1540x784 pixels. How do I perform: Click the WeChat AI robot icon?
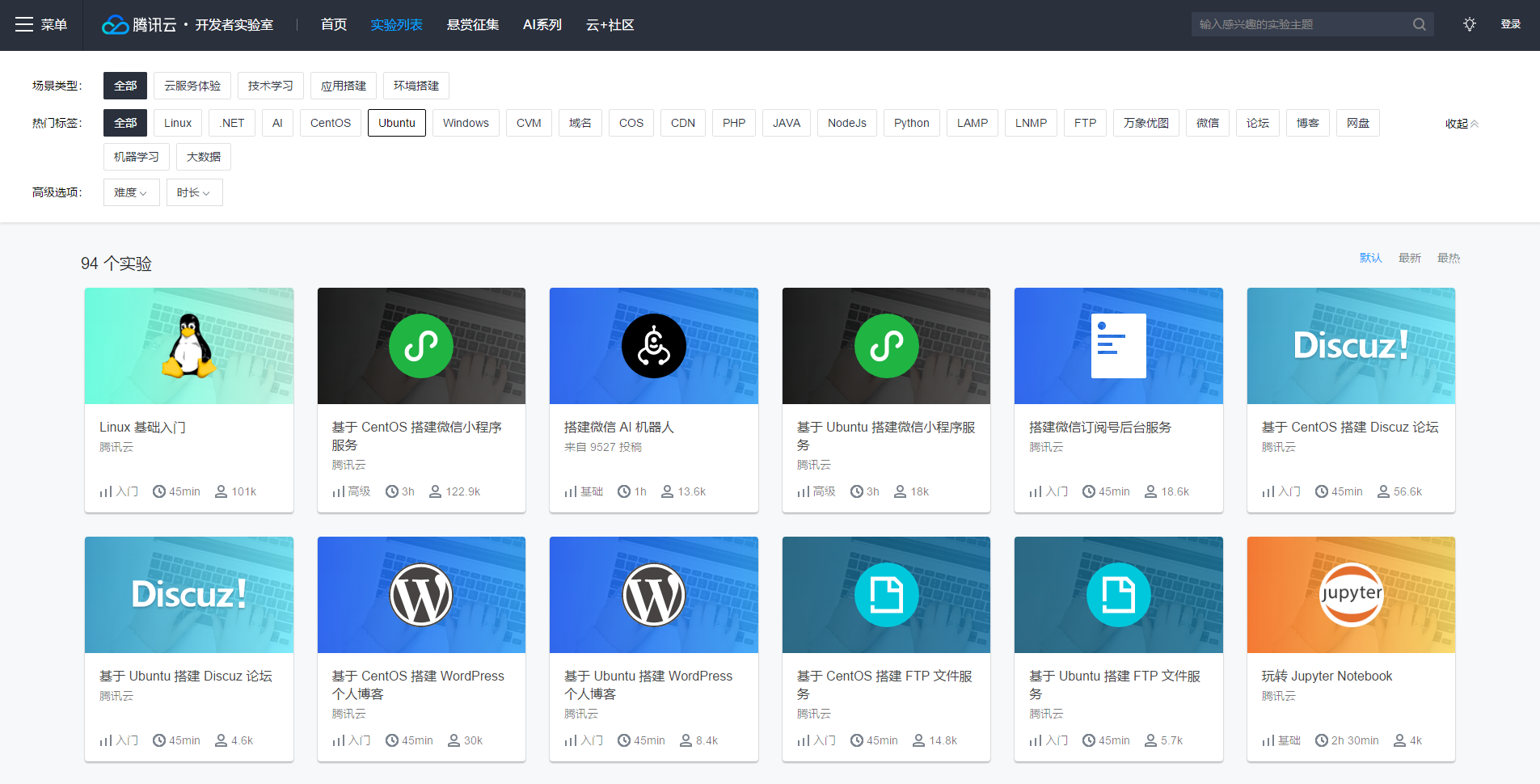click(654, 346)
